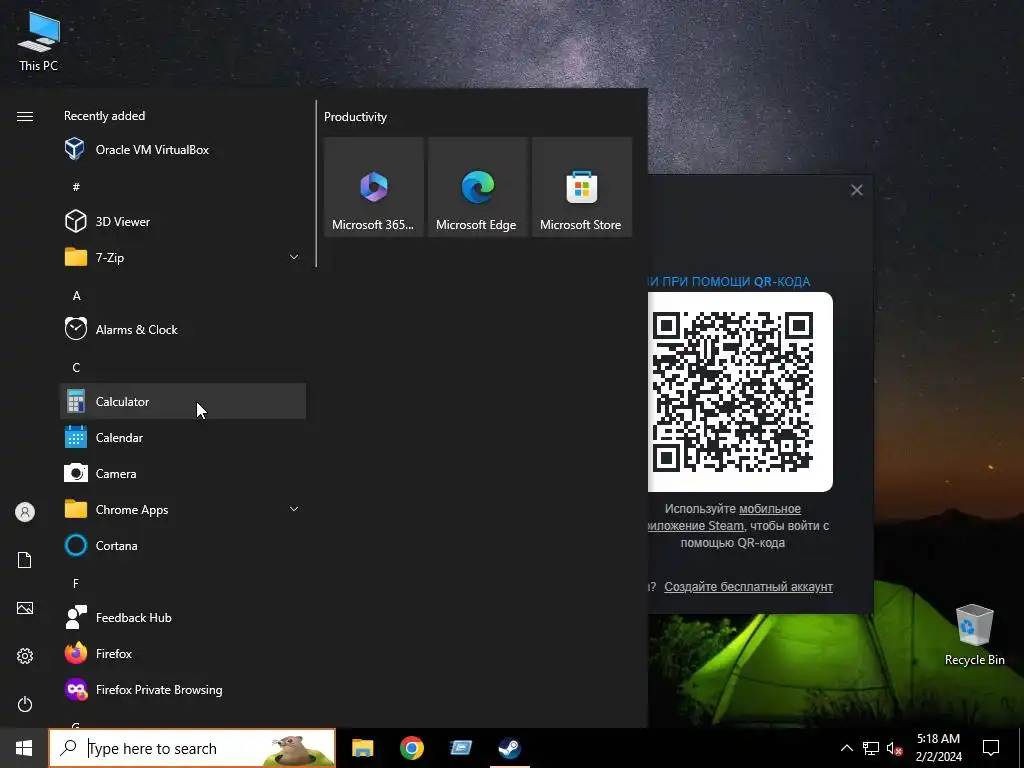The width and height of the screenshot is (1024, 768).
Task: Open Oracle VM VirtualBox from Recently added
Action: [183, 150]
